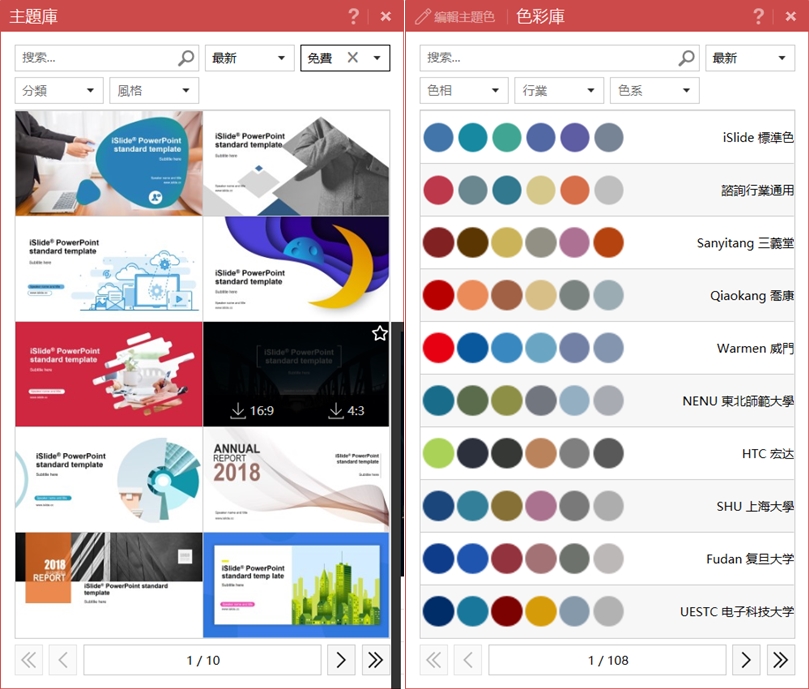Open help in the 色彩庫 panel
The height and width of the screenshot is (689, 809).
758,17
